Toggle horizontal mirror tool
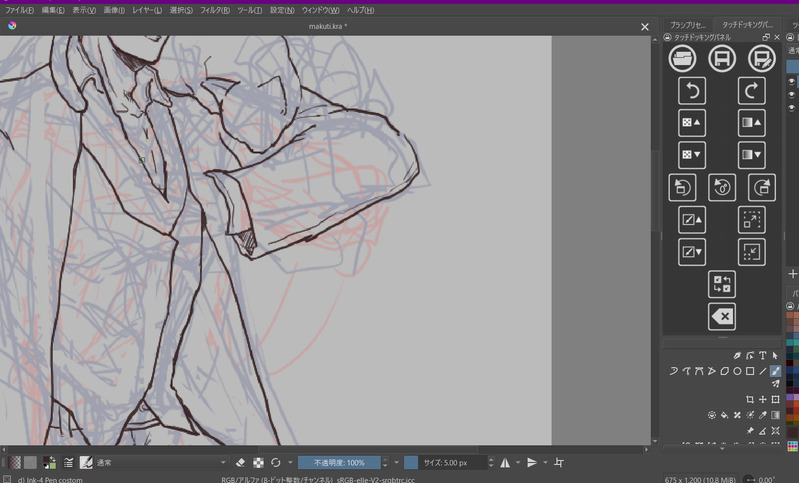This screenshot has height=483, width=799. [505, 463]
